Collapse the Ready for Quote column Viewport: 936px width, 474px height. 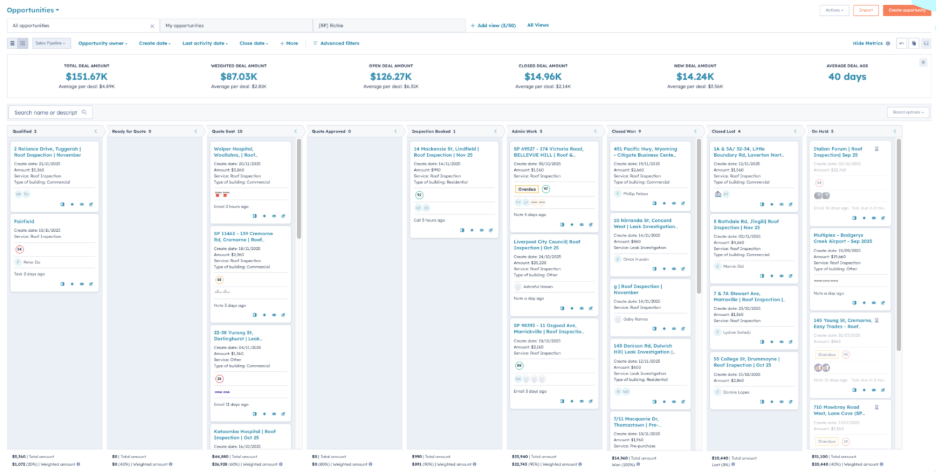[195, 131]
